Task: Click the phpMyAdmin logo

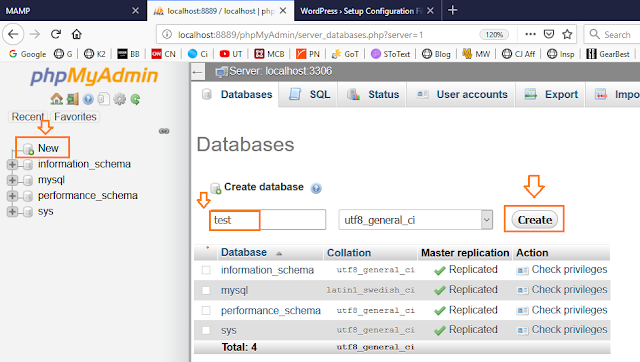Action: [x=94, y=76]
